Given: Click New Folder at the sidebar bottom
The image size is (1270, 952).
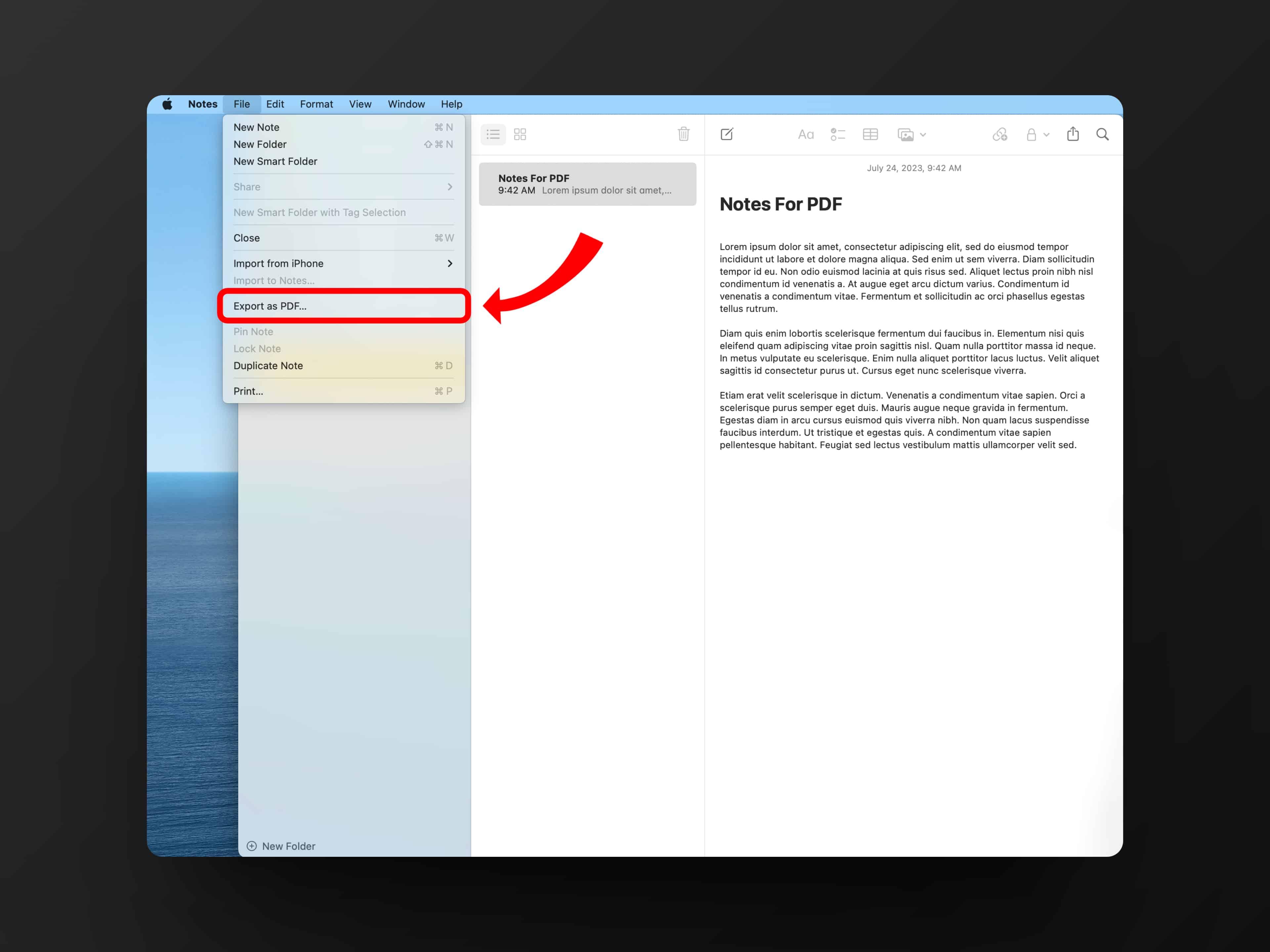Looking at the screenshot, I should (x=280, y=846).
